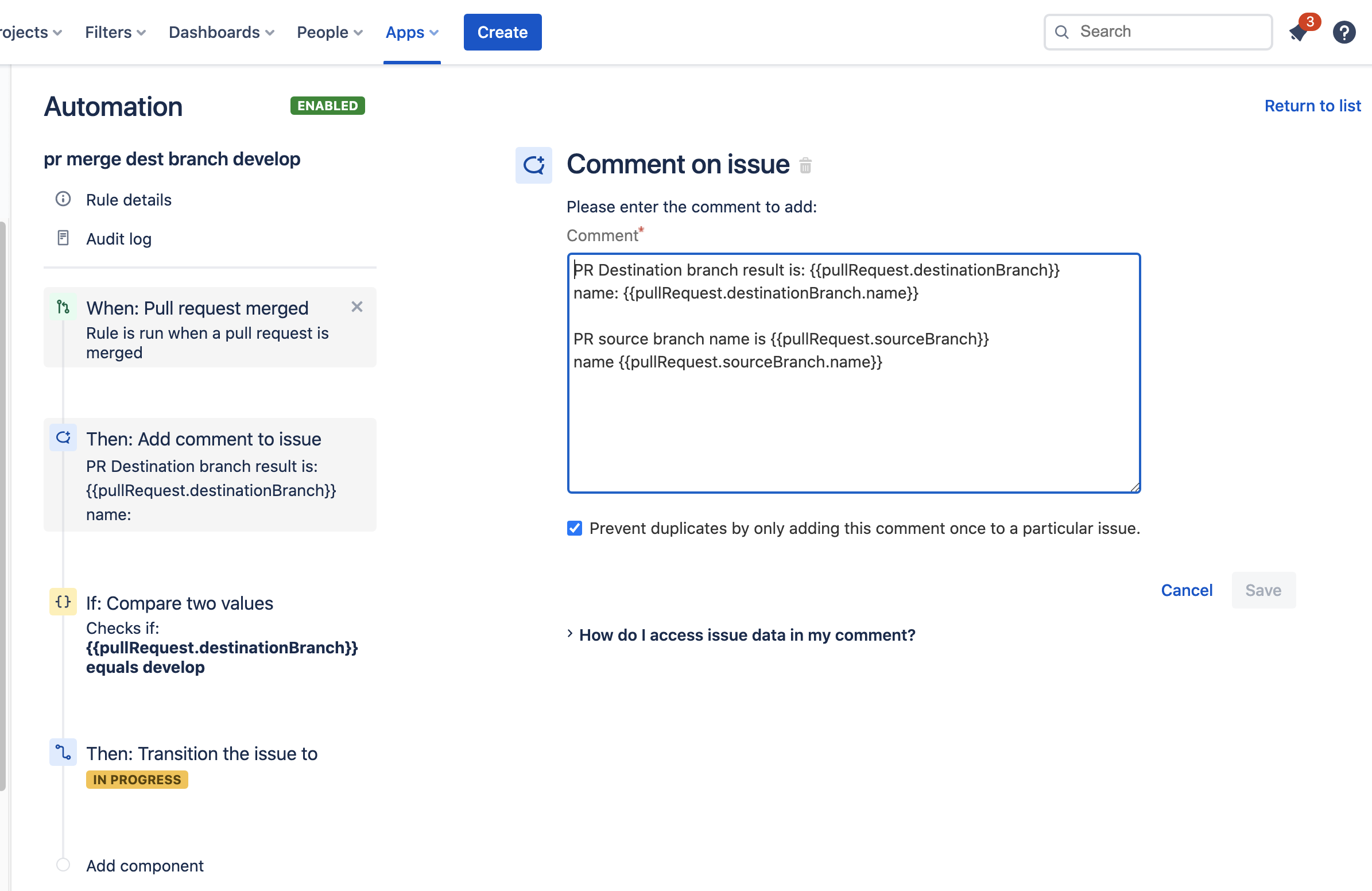Image resolution: width=1372 pixels, height=891 pixels.
Task: Click the Compare two values condition icon
Action: coord(63,602)
